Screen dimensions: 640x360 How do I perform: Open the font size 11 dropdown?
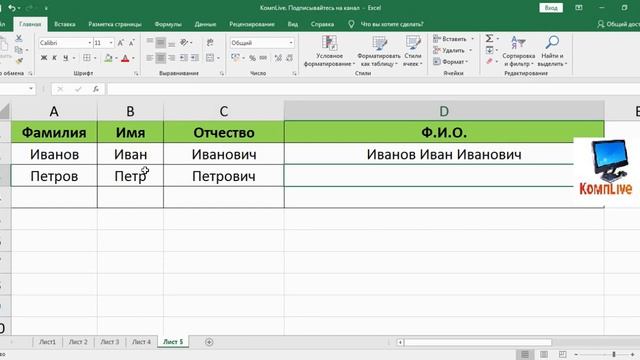[x=111, y=43]
